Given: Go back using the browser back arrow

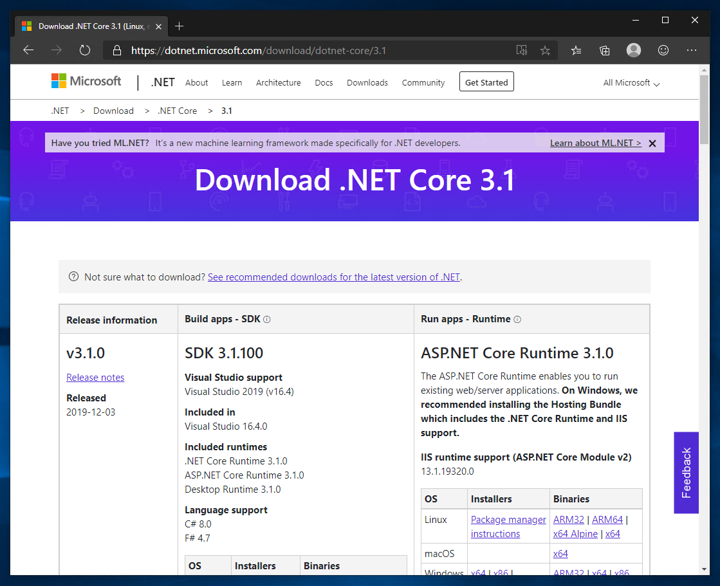Looking at the screenshot, I should click(x=28, y=50).
